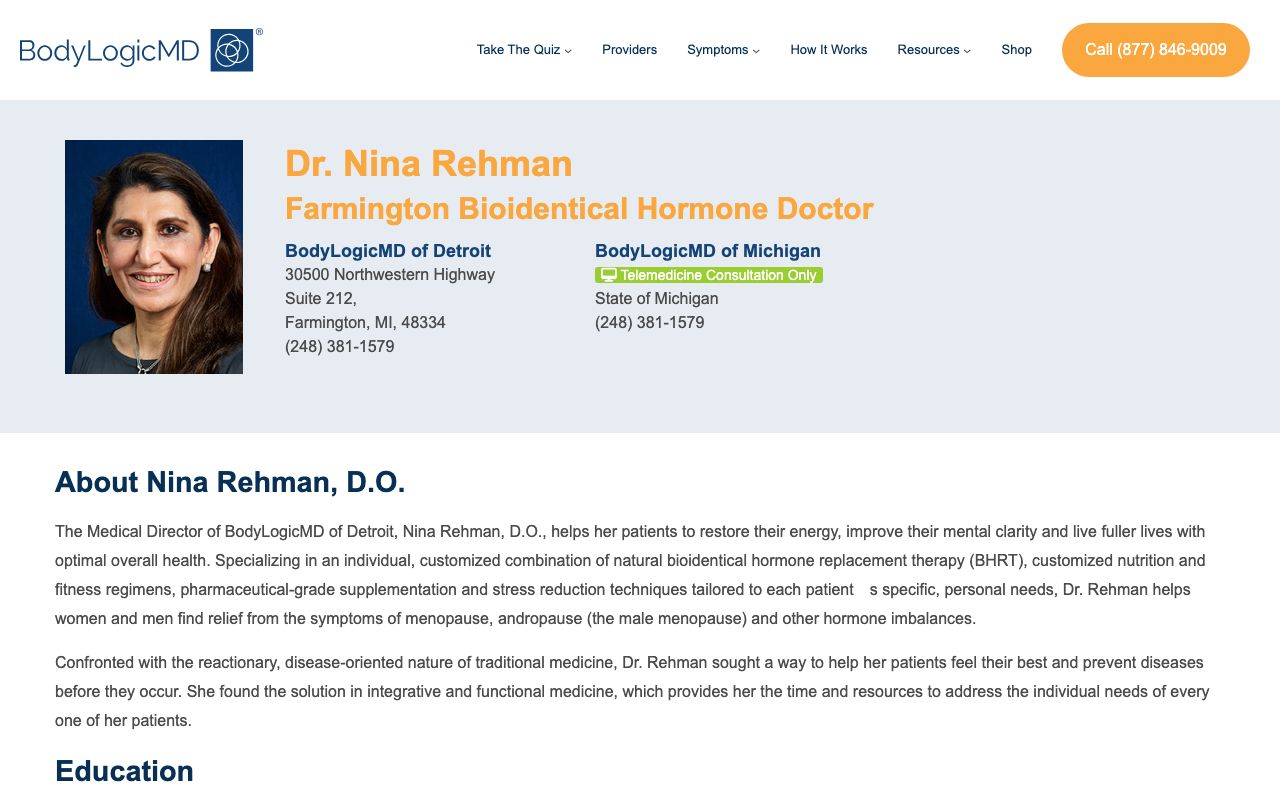Click the Call (877) 846-9009 button

(x=1155, y=49)
